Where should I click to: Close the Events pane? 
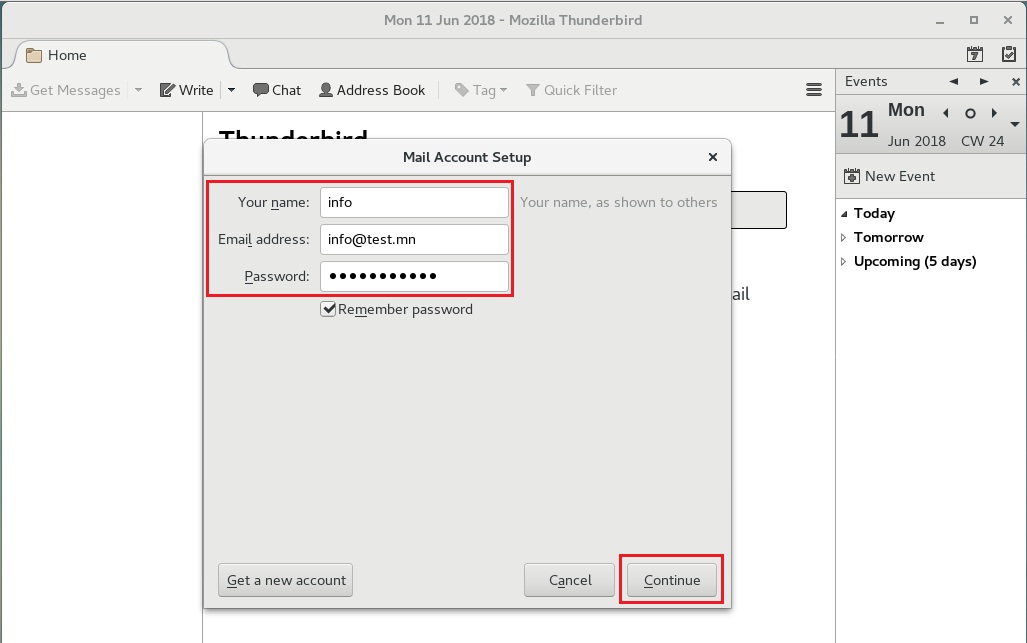[1015, 82]
